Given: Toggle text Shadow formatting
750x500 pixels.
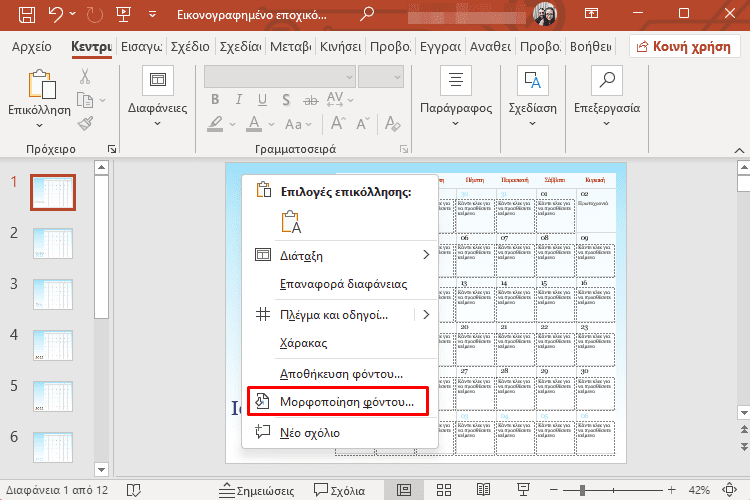Looking at the screenshot, I should 286,100.
